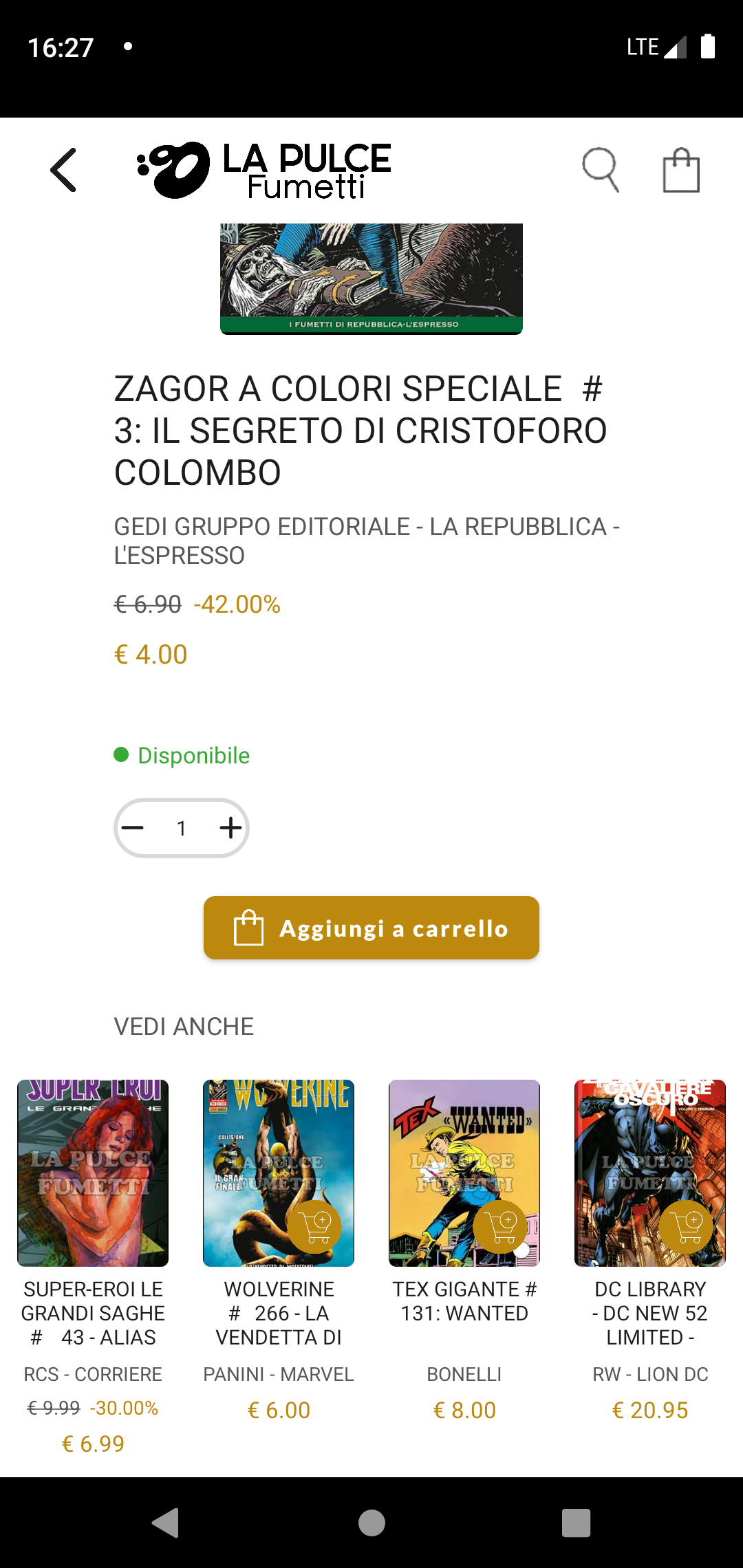Add Wolverine #266 to cart icon
The image size is (743, 1568).
tap(315, 1227)
